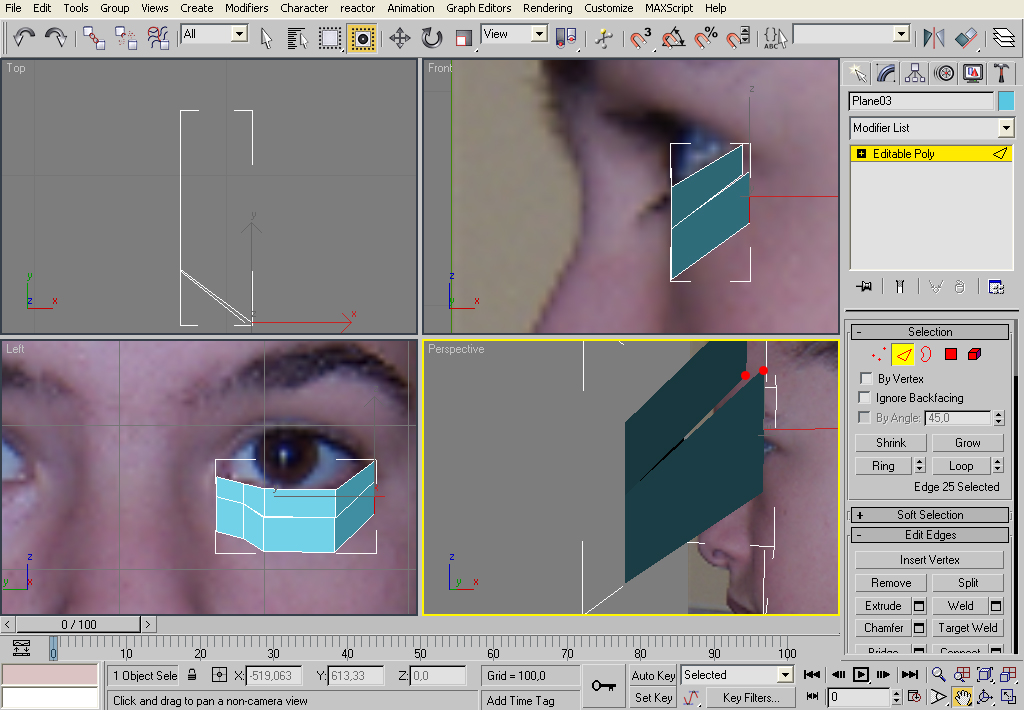Activate the Select and Rotate tool
1024x710 pixels.
(432, 38)
